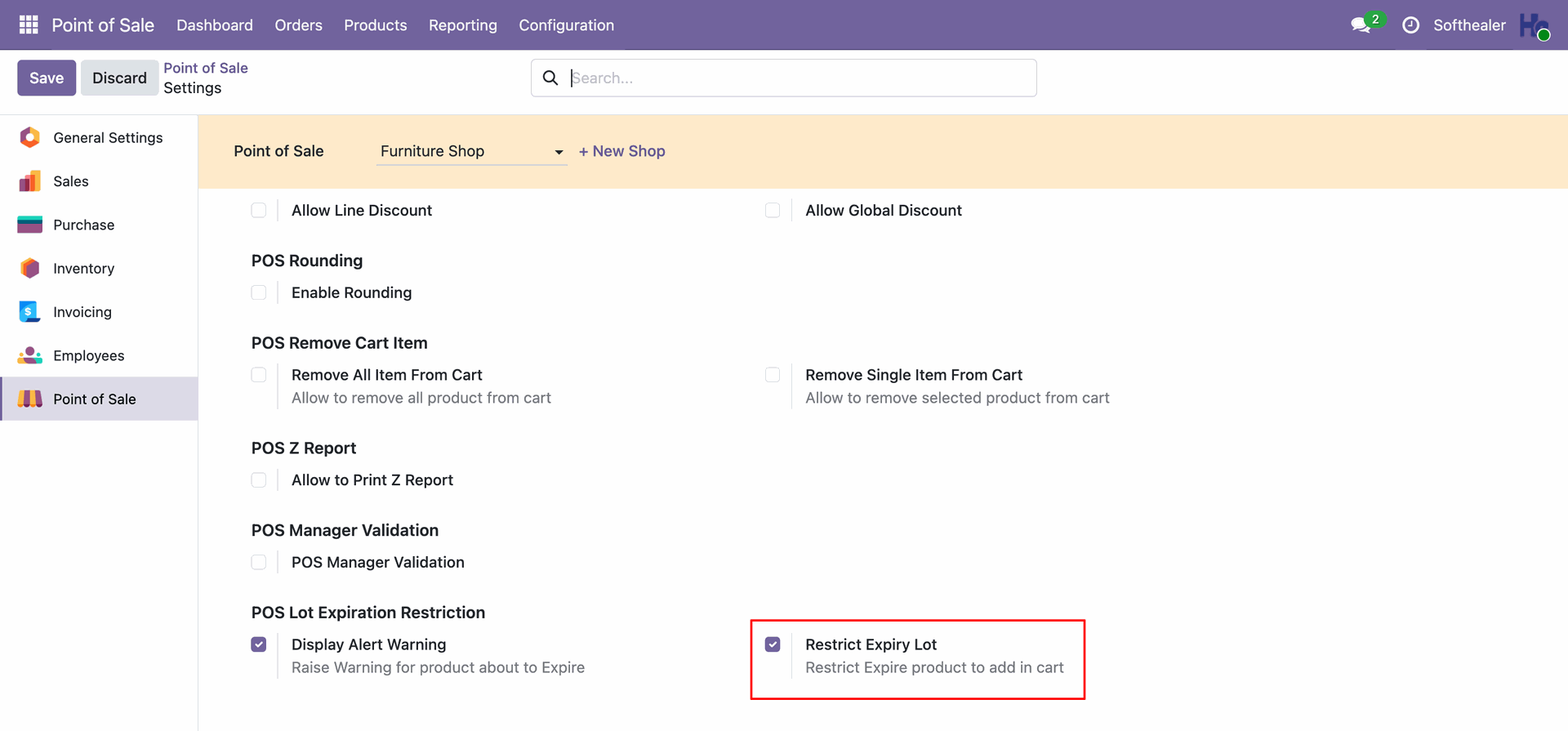Go to Point of Sale breadcrumb link
Screen dimensions: 1568x731
206,68
